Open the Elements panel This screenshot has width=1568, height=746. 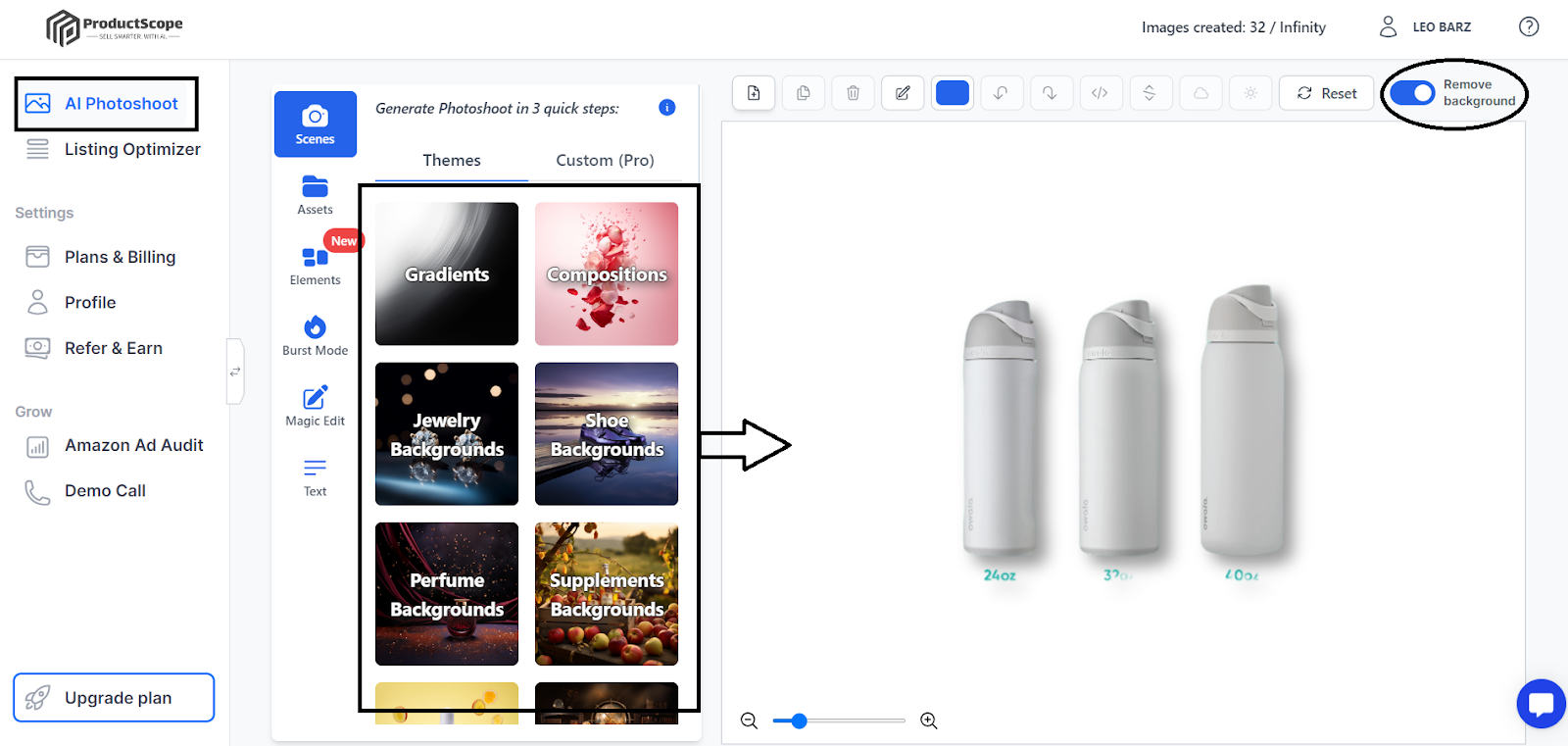[316, 266]
